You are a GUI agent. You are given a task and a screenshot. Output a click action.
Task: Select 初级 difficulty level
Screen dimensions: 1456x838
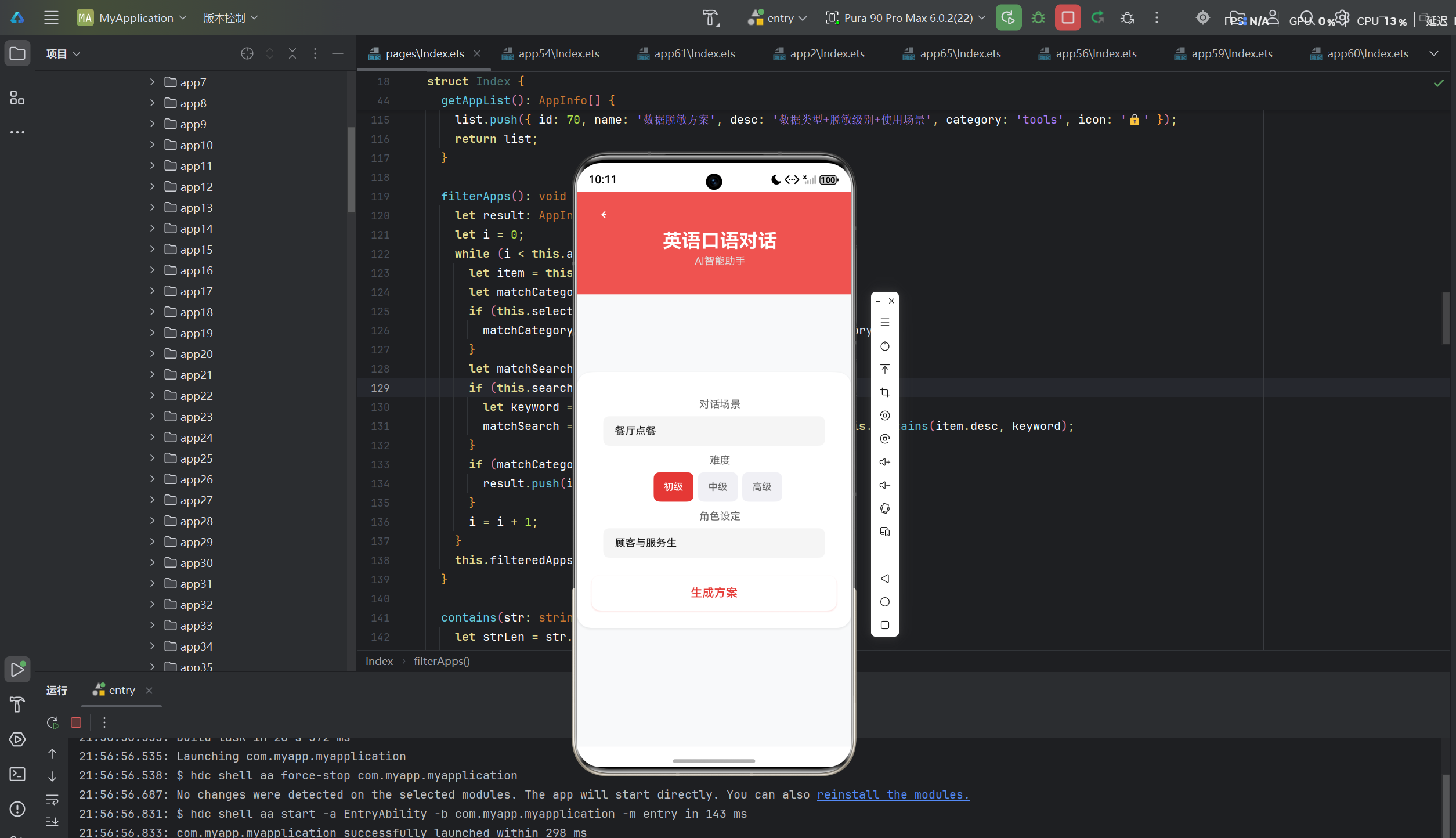pyautogui.click(x=673, y=487)
